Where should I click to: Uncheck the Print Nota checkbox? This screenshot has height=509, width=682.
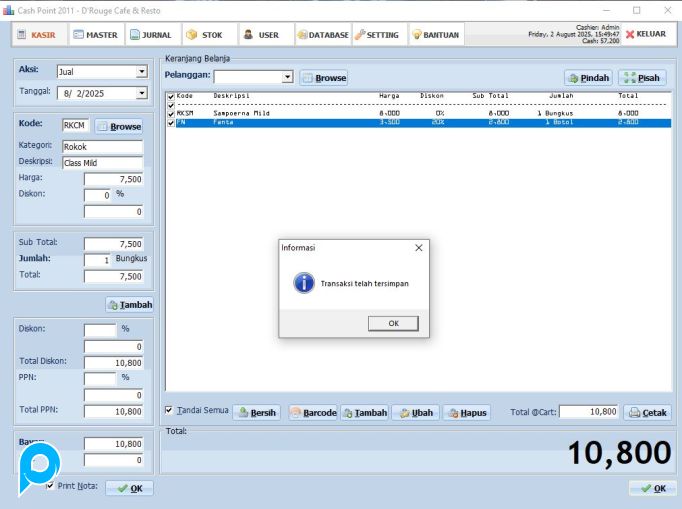pyautogui.click(x=51, y=486)
